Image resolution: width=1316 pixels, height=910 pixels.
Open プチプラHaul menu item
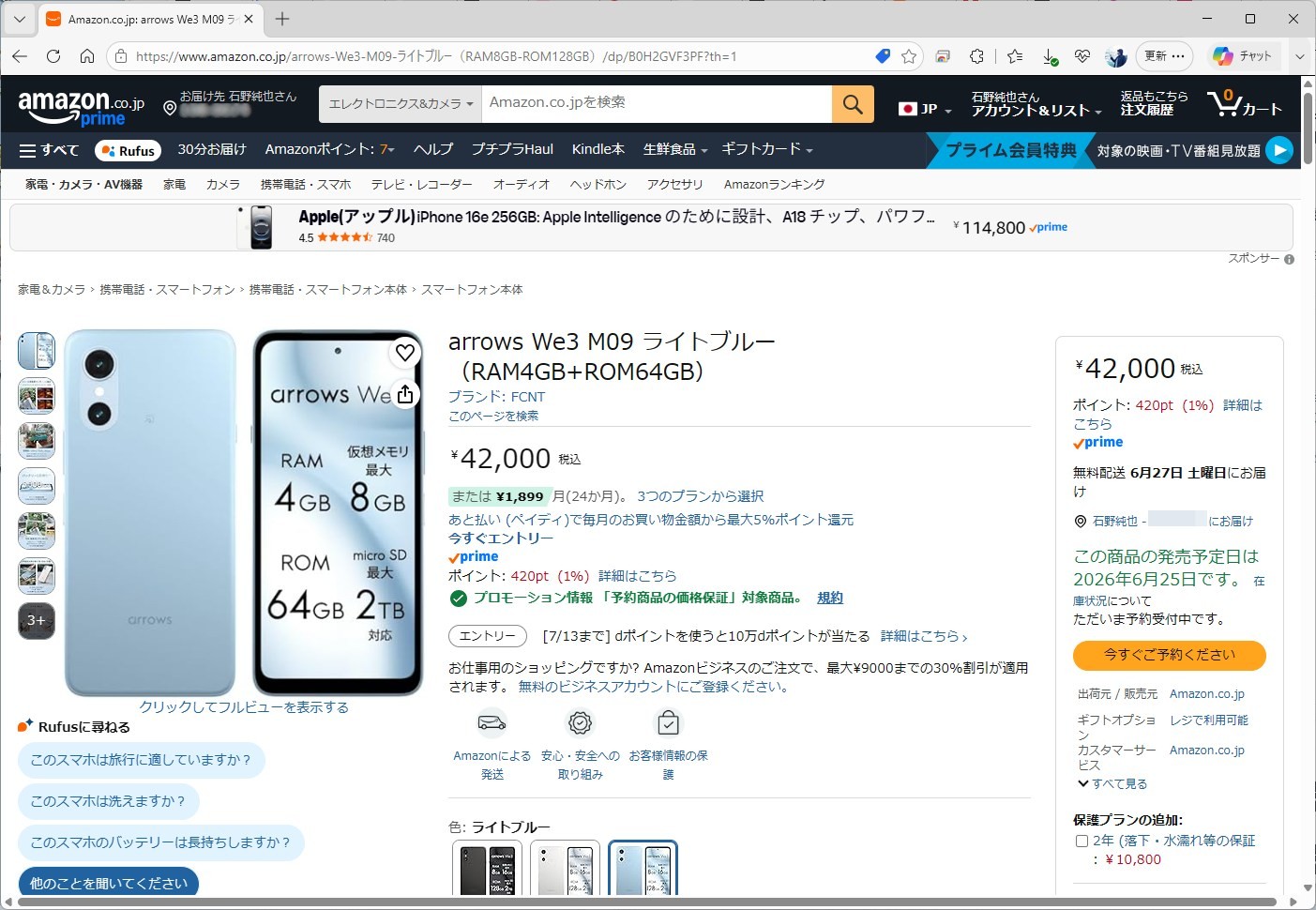tap(512, 149)
